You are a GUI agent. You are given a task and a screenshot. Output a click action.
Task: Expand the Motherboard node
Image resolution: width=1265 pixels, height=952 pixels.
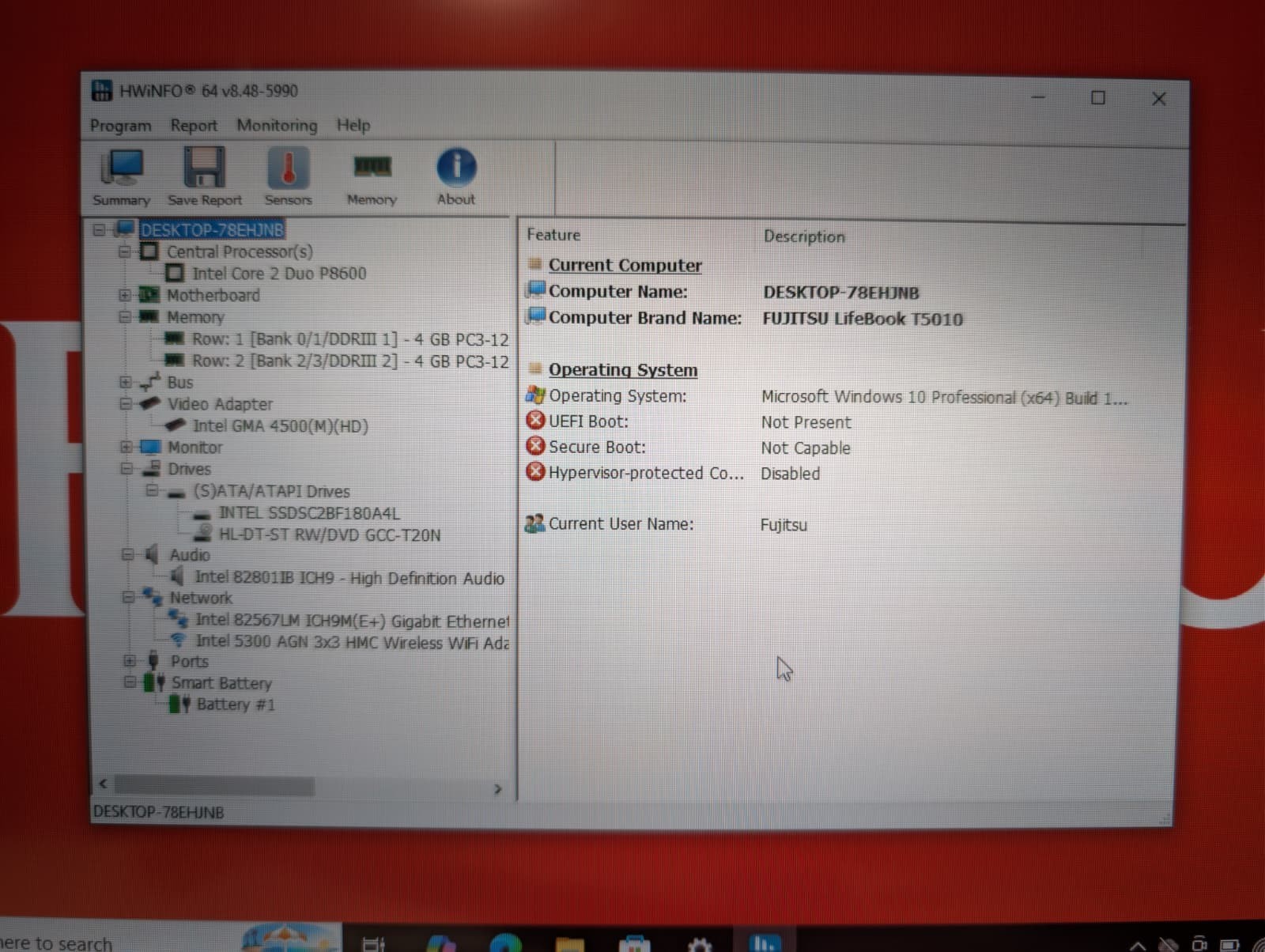124,295
